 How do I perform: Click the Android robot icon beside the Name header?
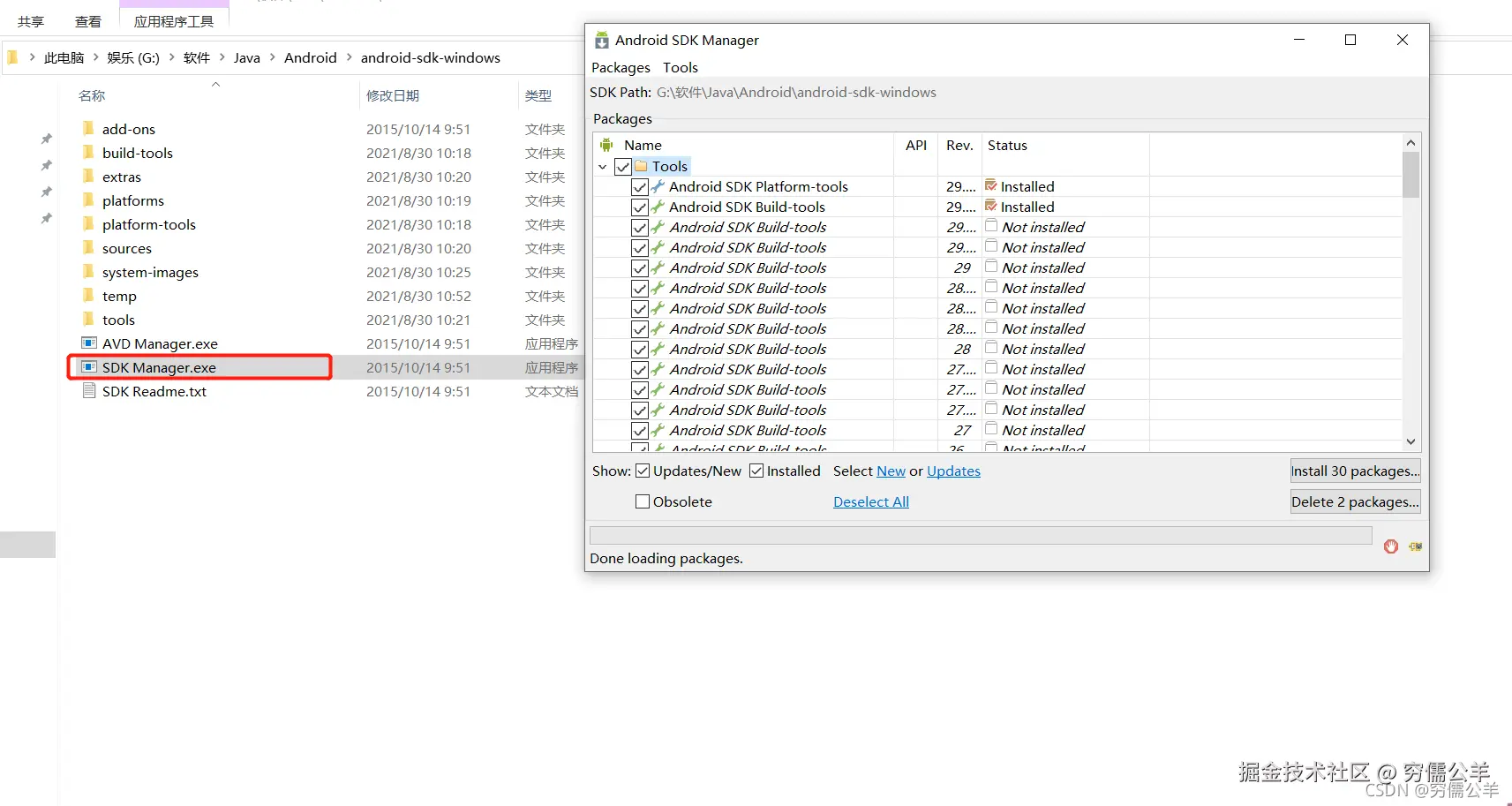[x=606, y=145]
